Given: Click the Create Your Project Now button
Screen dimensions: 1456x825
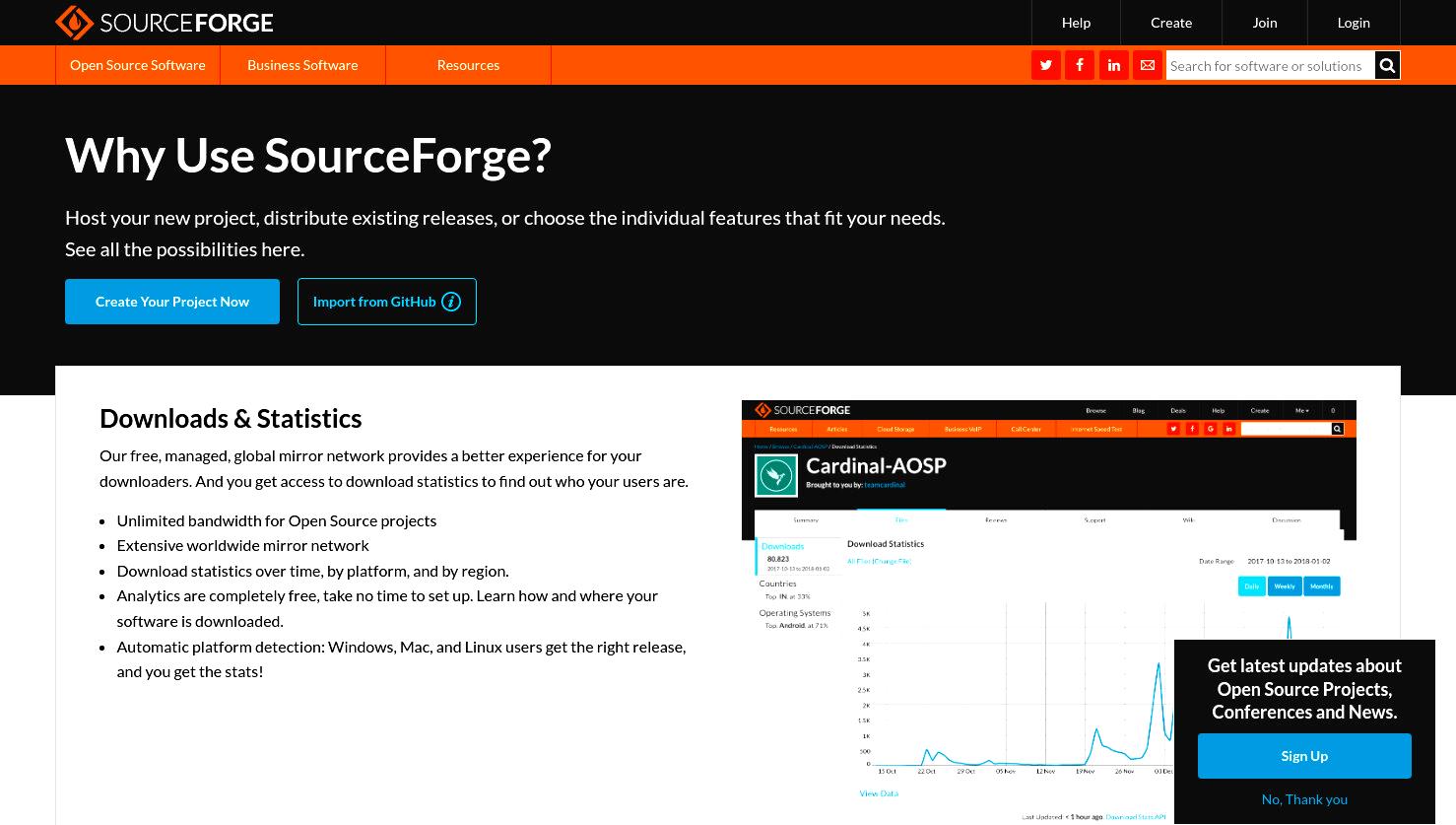Looking at the screenshot, I should 172,302.
